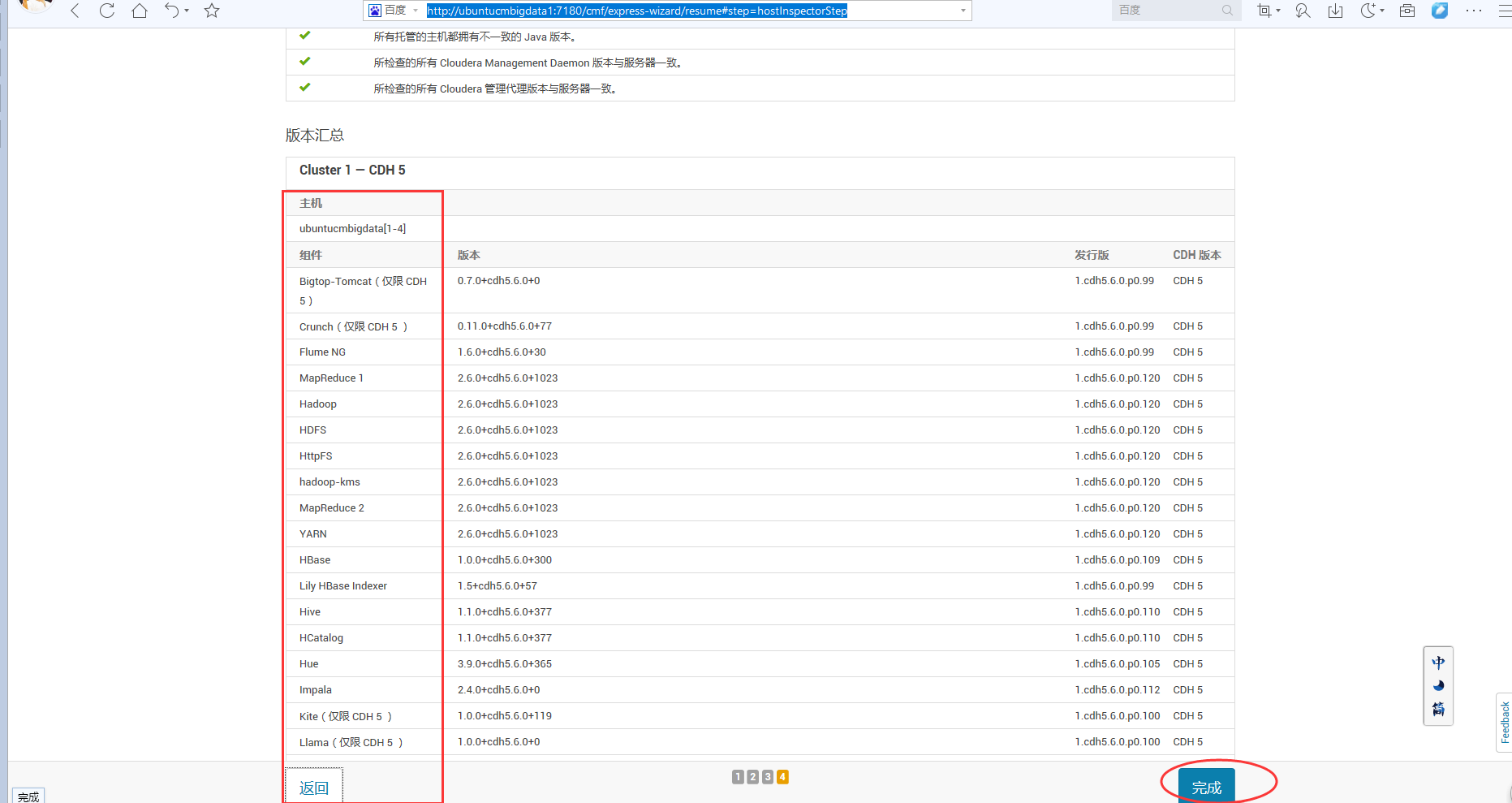Screen dimensions: 1512x803
Task: Click the HCatalog component name
Action: pyautogui.click(x=321, y=637)
